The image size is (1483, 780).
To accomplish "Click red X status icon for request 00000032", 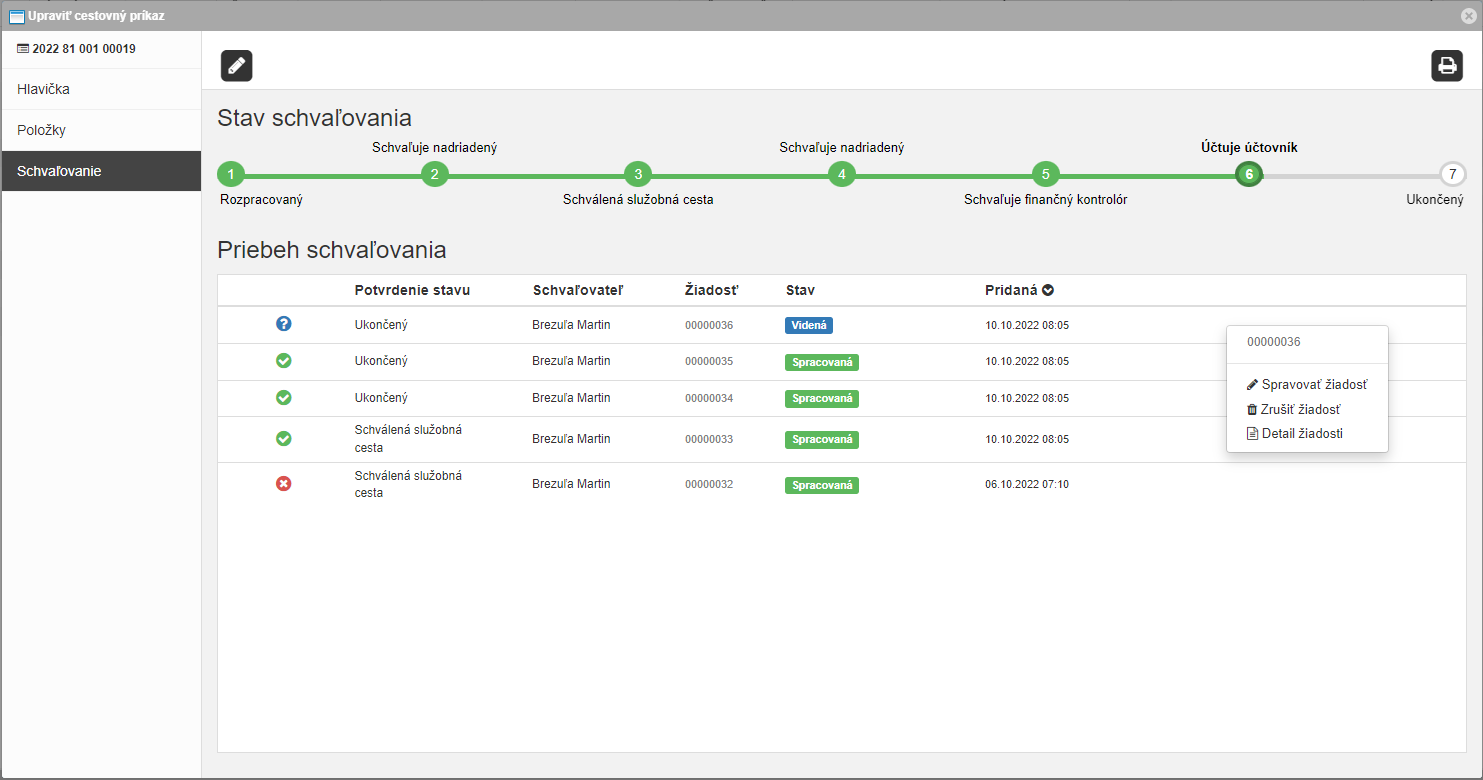I will pyautogui.click(x=284, y=484).
